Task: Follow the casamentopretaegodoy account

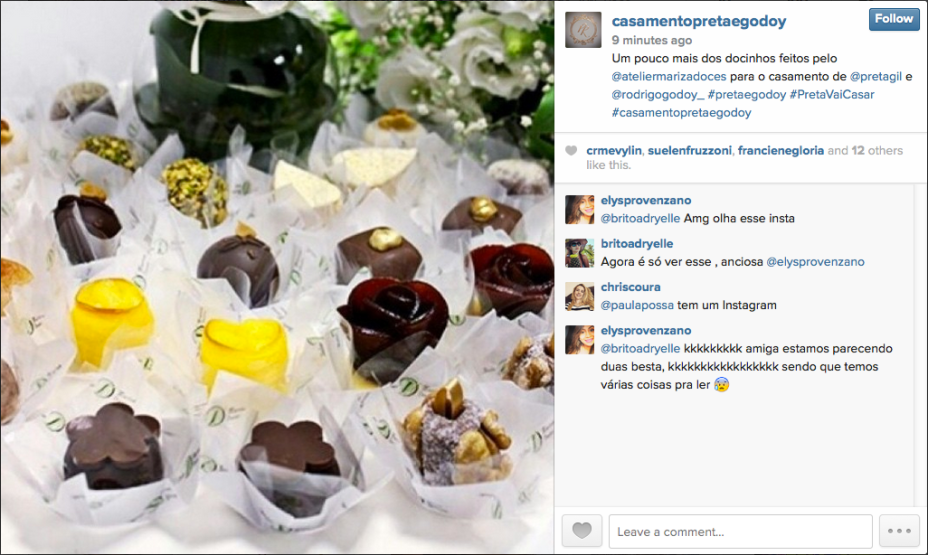Action: 894,19
